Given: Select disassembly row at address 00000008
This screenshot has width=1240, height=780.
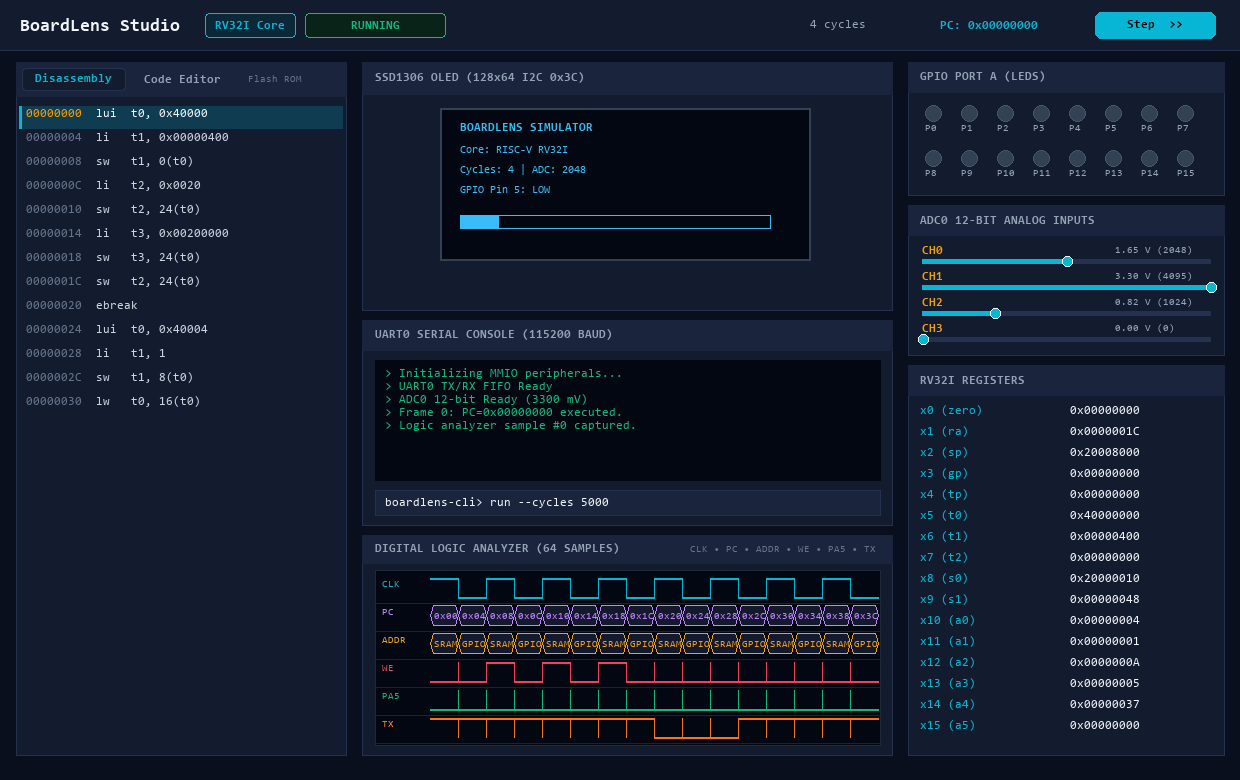Looking at the screenshot, I should pos(181,161).
